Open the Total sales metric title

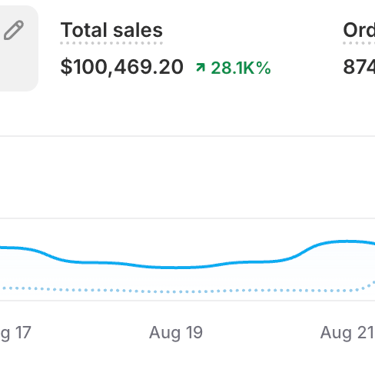[111, 30]
